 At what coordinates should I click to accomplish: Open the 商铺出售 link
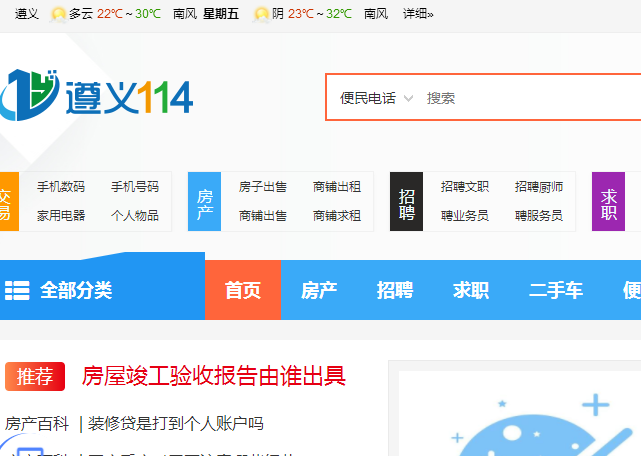pos(263,216)
